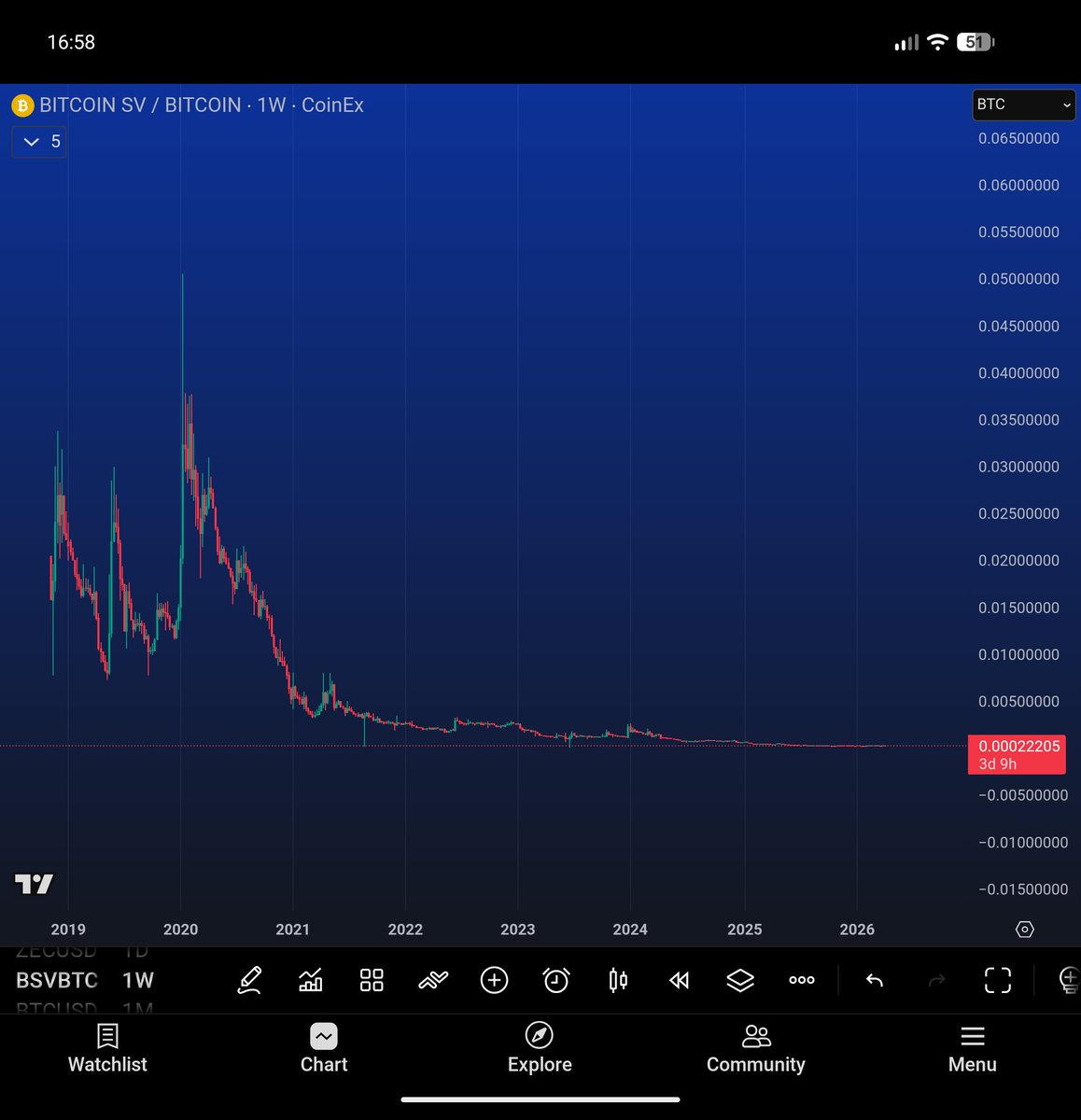This screenshot has height=1120, width=1081.
Task: Change chart type candlestick icon
Action: [618, 980]
